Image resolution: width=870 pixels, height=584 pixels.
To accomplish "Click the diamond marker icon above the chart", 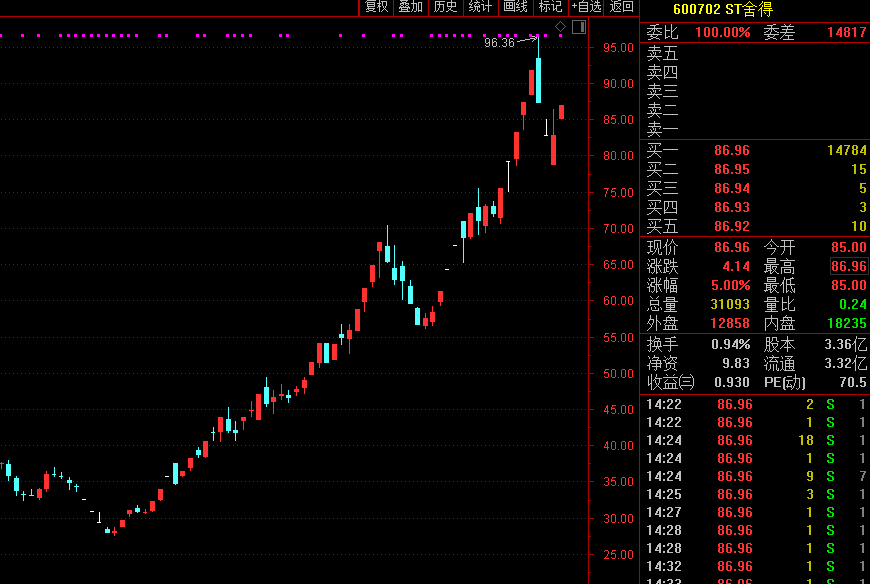I will pyautogui.click(x=560, y=26).
